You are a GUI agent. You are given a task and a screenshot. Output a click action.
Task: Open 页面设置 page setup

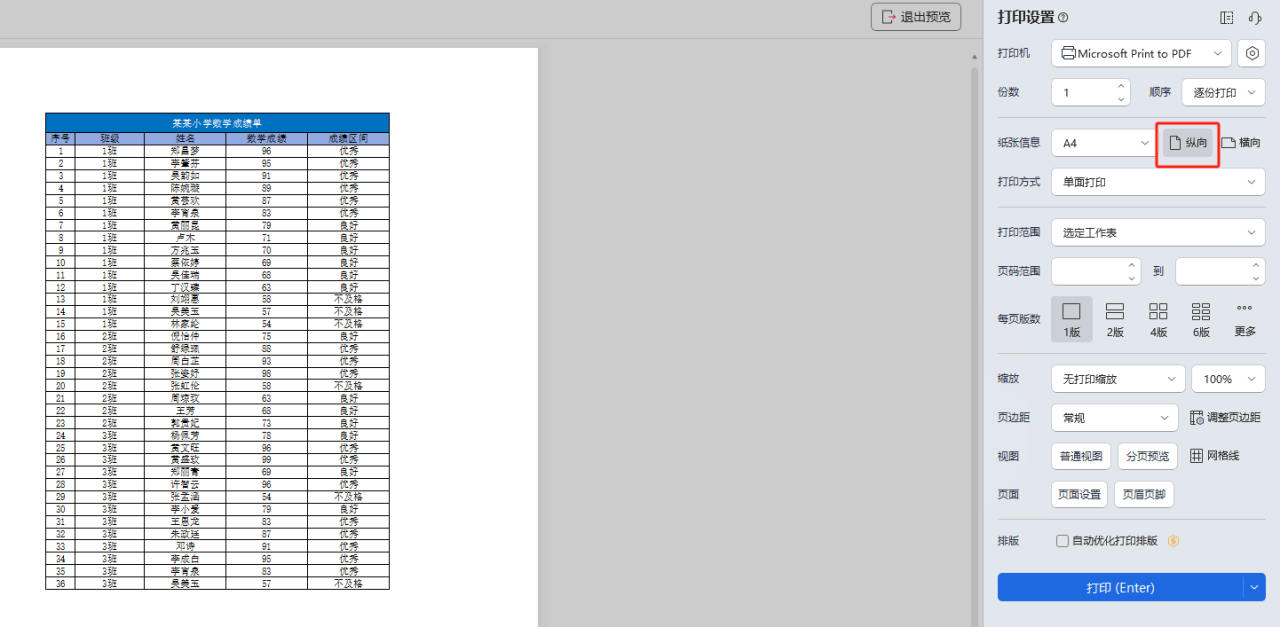coord(1079,494)
